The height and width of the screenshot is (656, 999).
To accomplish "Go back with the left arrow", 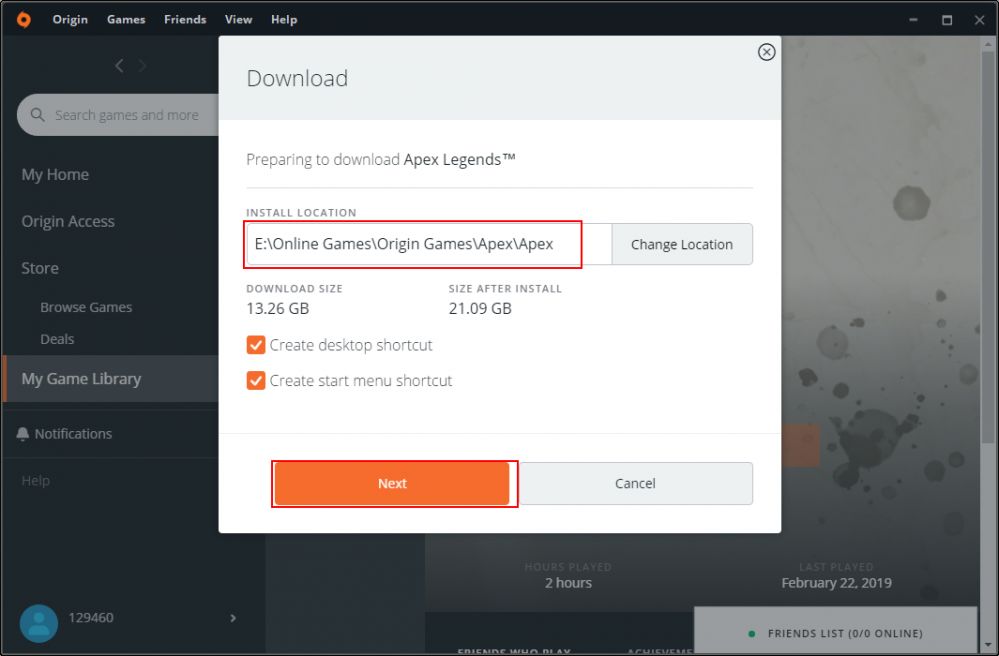I will pyautogui.click(x=119, y=66).
